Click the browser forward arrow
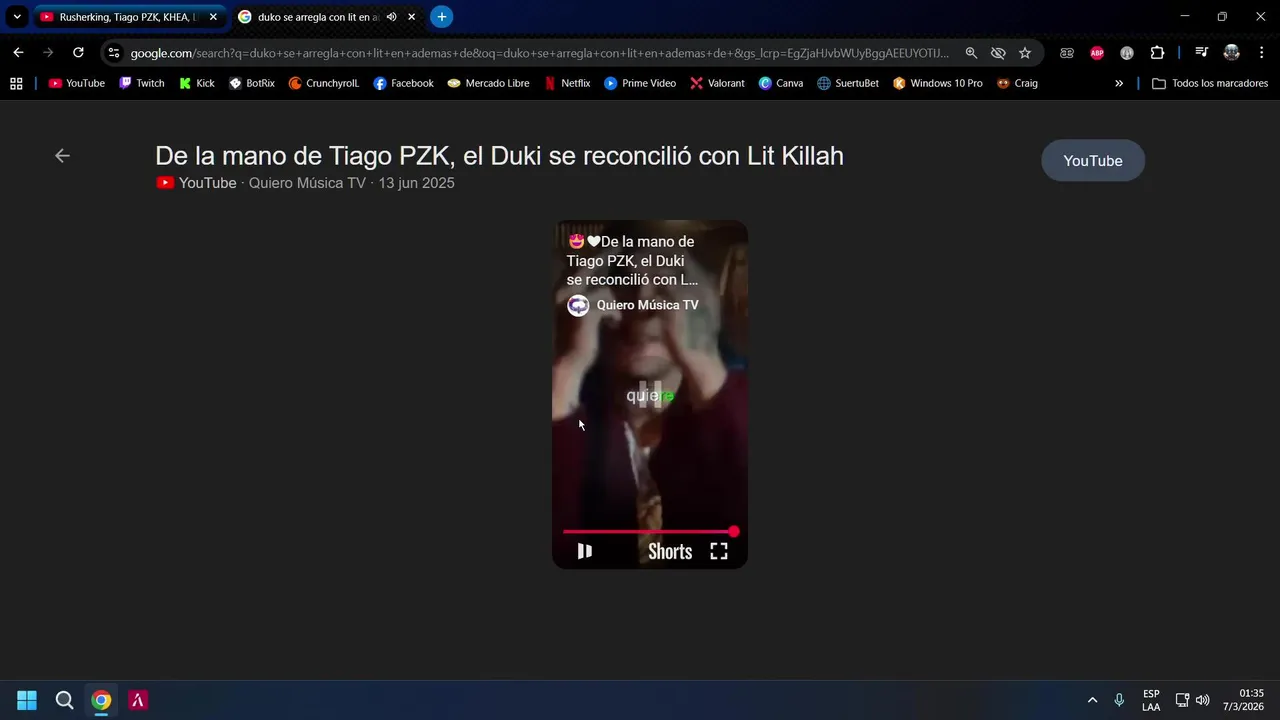This screenshot has width=1280, height=720. pyautogui.click(x=48, y=53)
